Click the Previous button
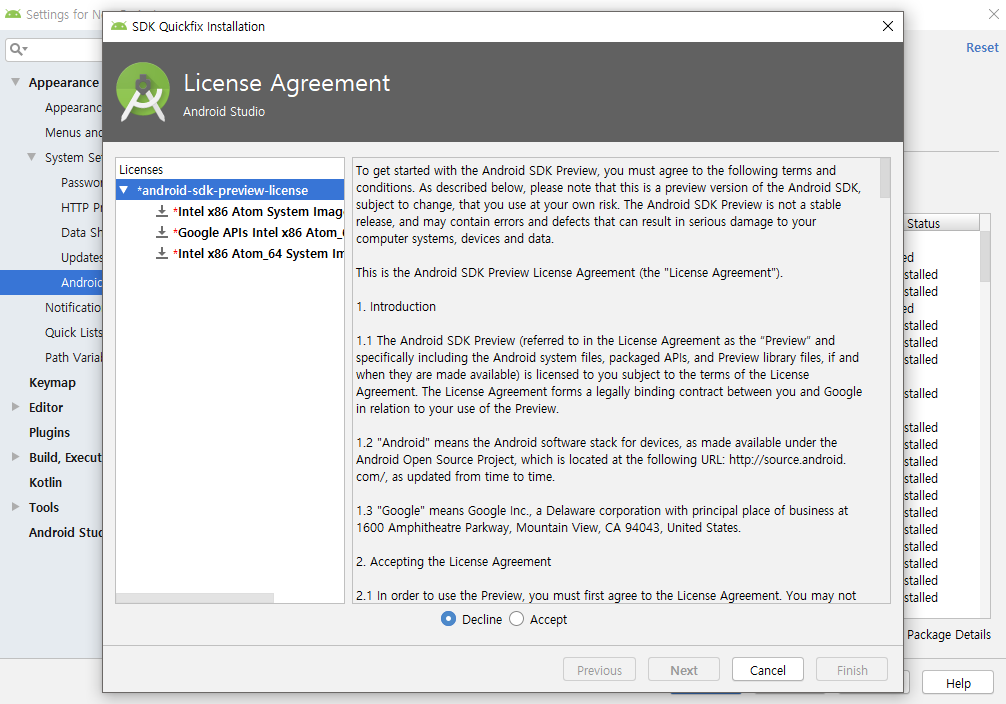 pos(599,669)
